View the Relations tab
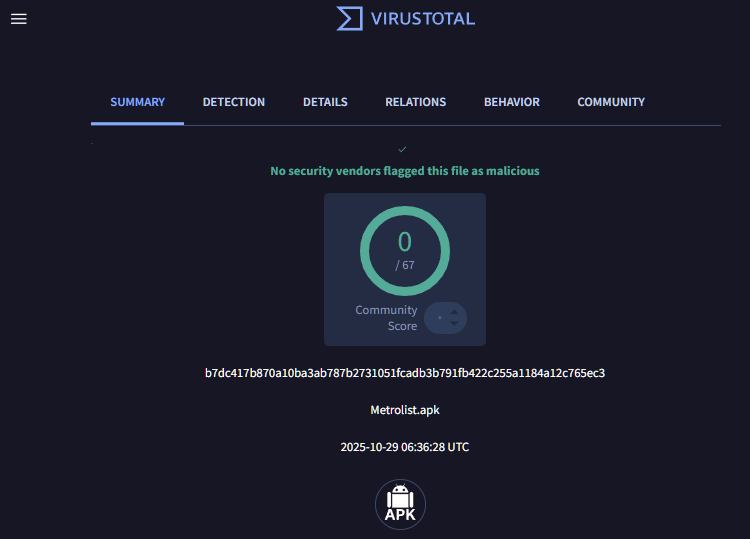 415,102
